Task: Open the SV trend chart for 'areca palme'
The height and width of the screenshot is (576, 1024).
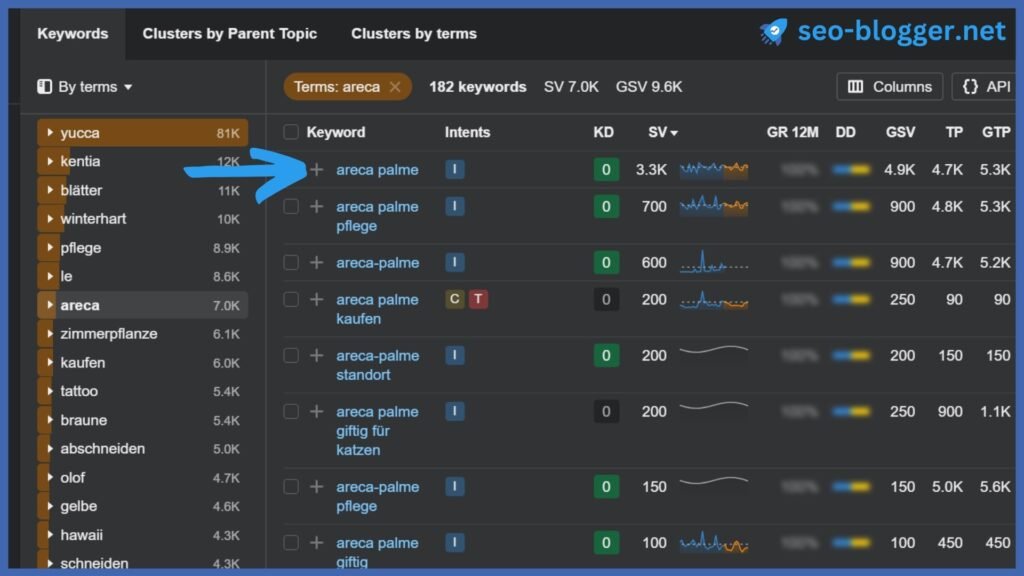Action: tap(714, 170)
